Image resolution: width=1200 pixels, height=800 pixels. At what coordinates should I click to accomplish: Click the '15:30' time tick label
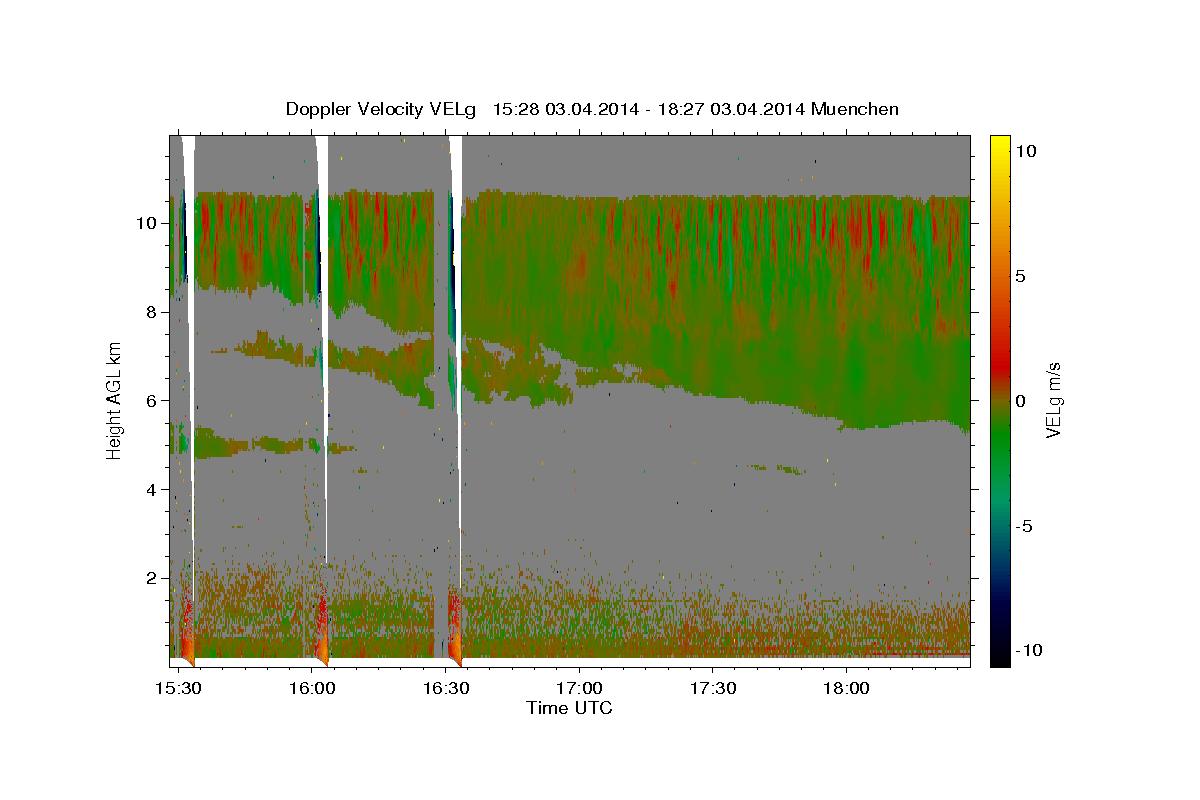(180, 689)
